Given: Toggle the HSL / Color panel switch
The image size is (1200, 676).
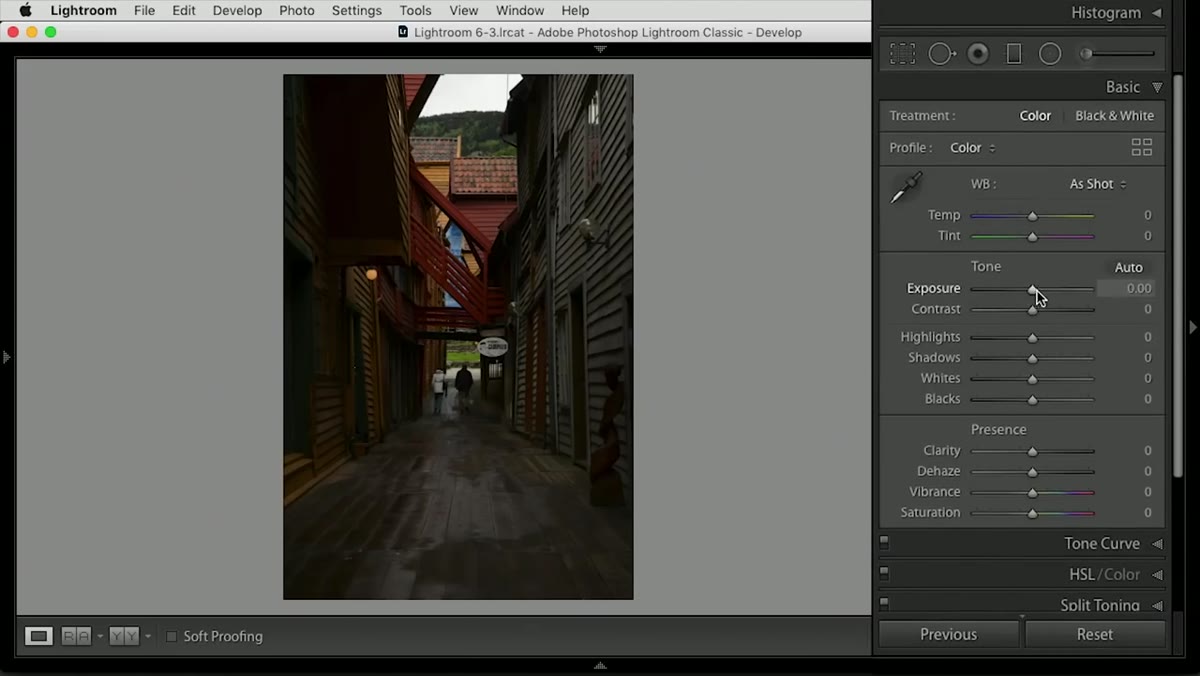Looking at the screenshot, I should tap(884, 574).
